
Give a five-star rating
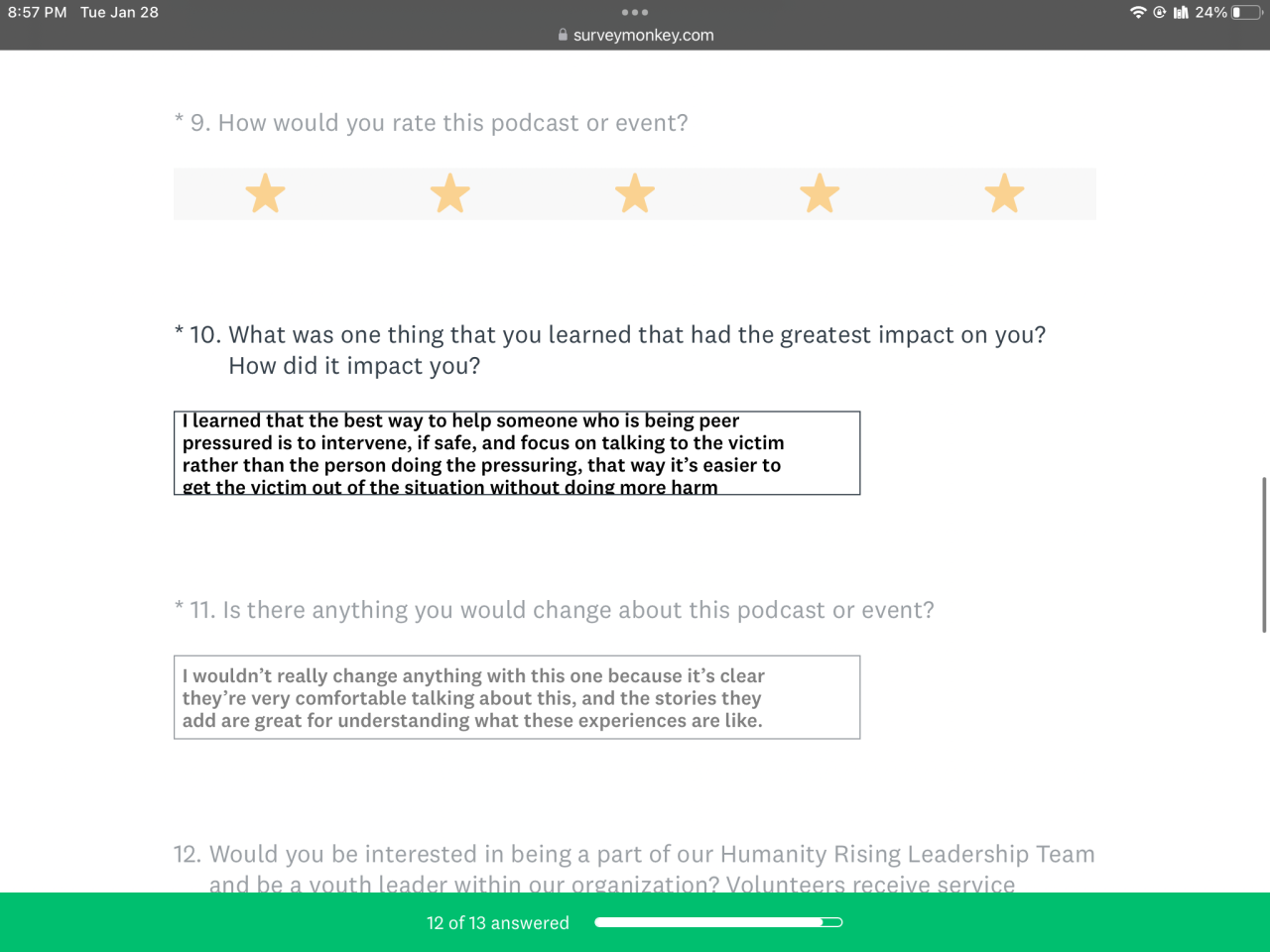tap(1004, 193)
